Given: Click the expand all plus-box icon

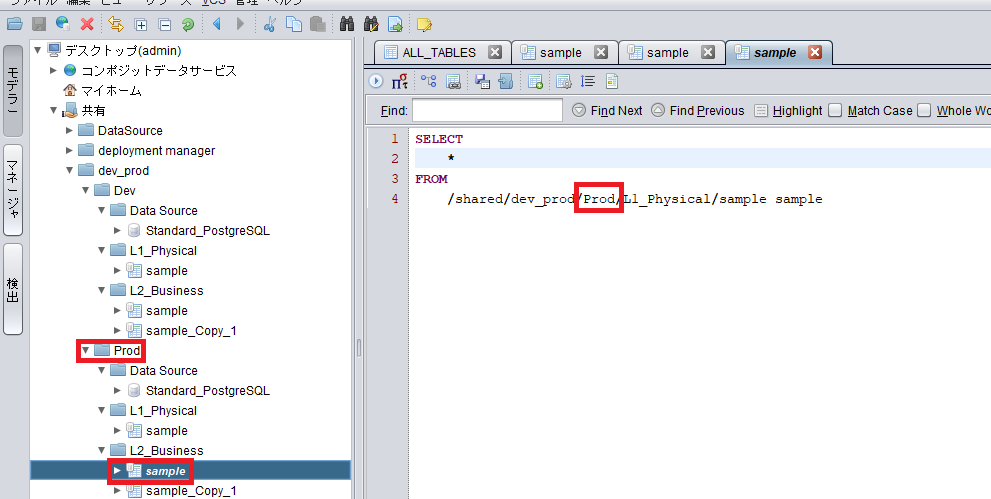Looking at the screenshot, I should click(141, 25).
